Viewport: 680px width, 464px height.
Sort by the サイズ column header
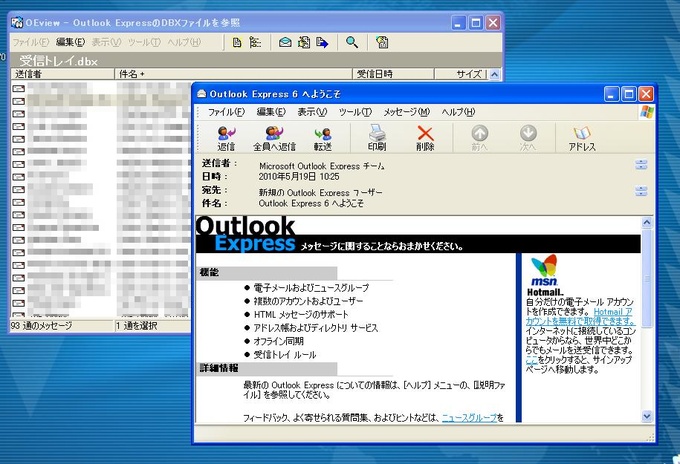[461, 74]
